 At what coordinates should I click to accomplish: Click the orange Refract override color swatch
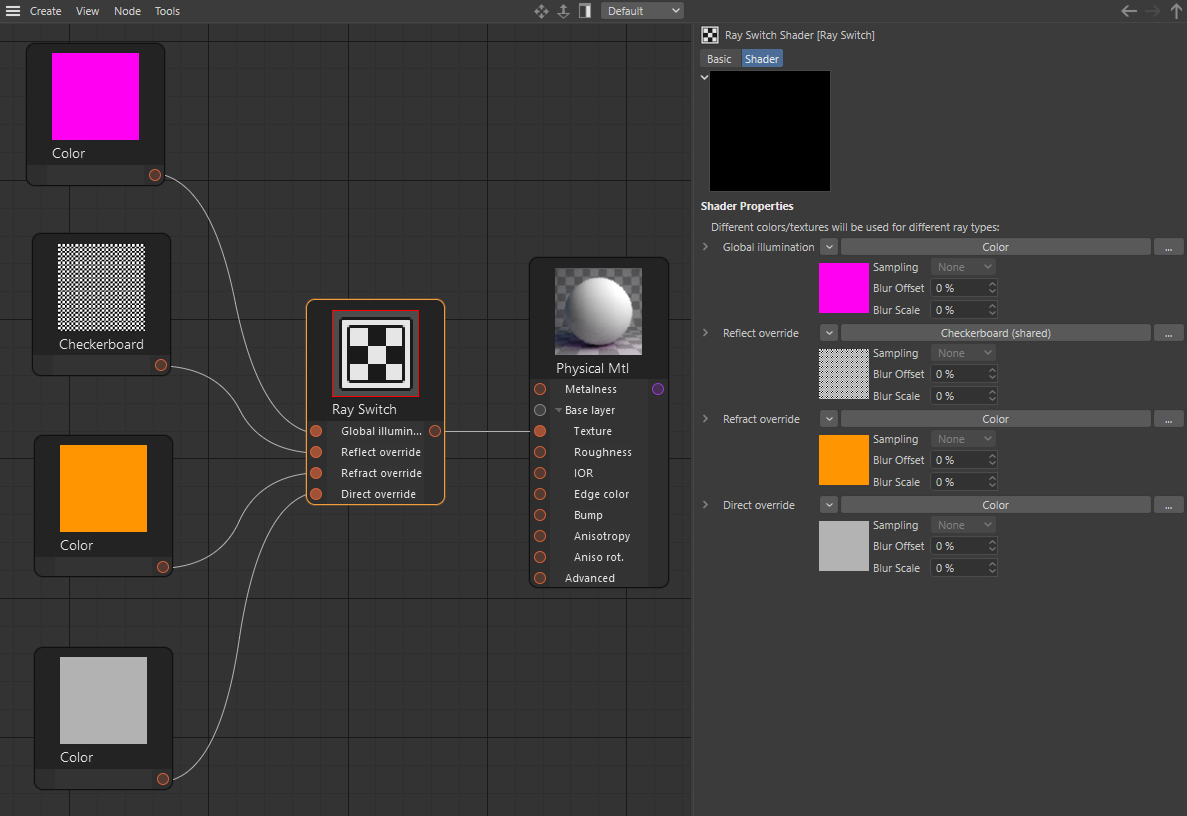click(x=843, y=460)
